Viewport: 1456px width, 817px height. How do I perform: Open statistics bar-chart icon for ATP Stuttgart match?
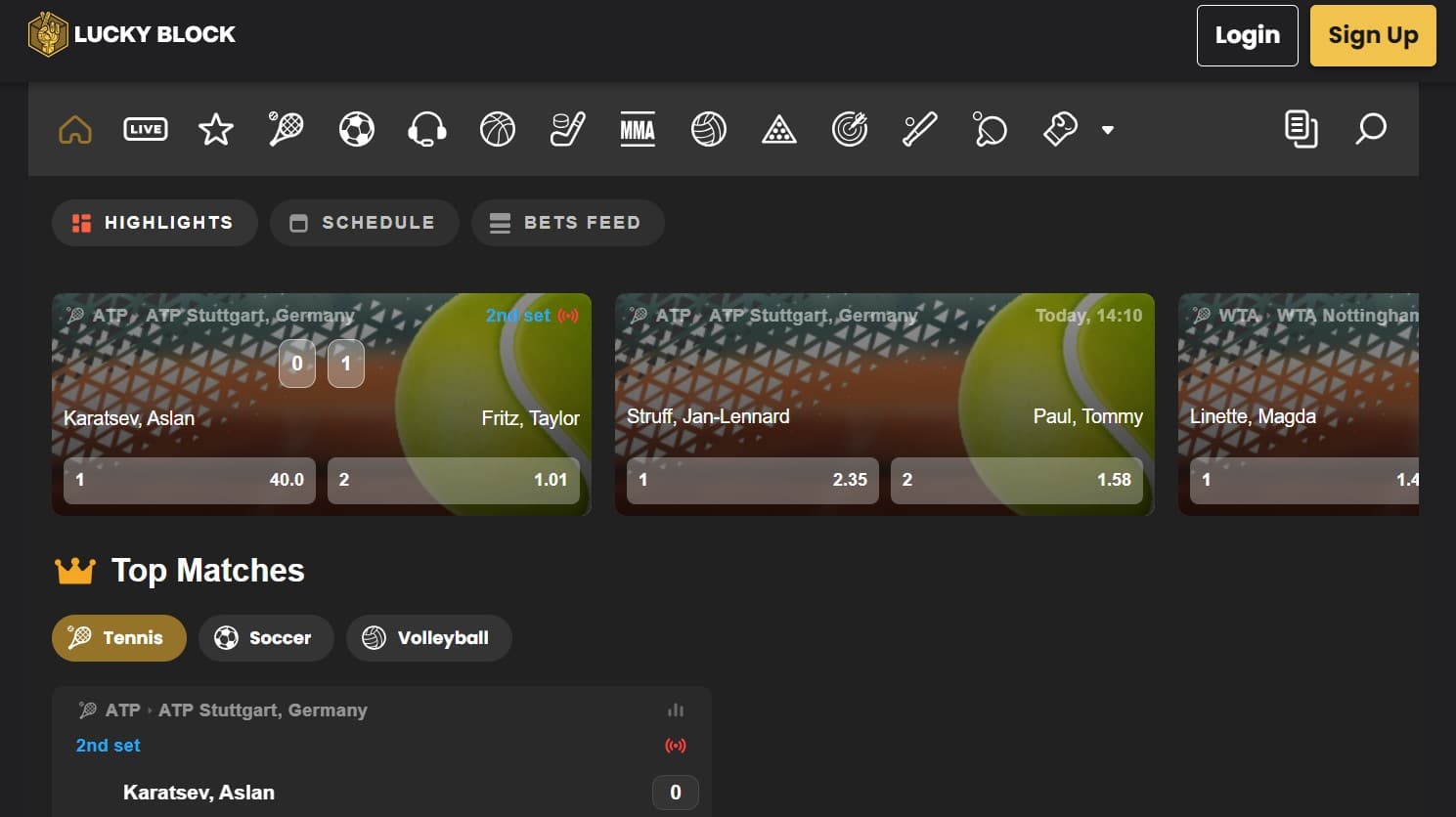pyautogui.click(x=676, y=710)
